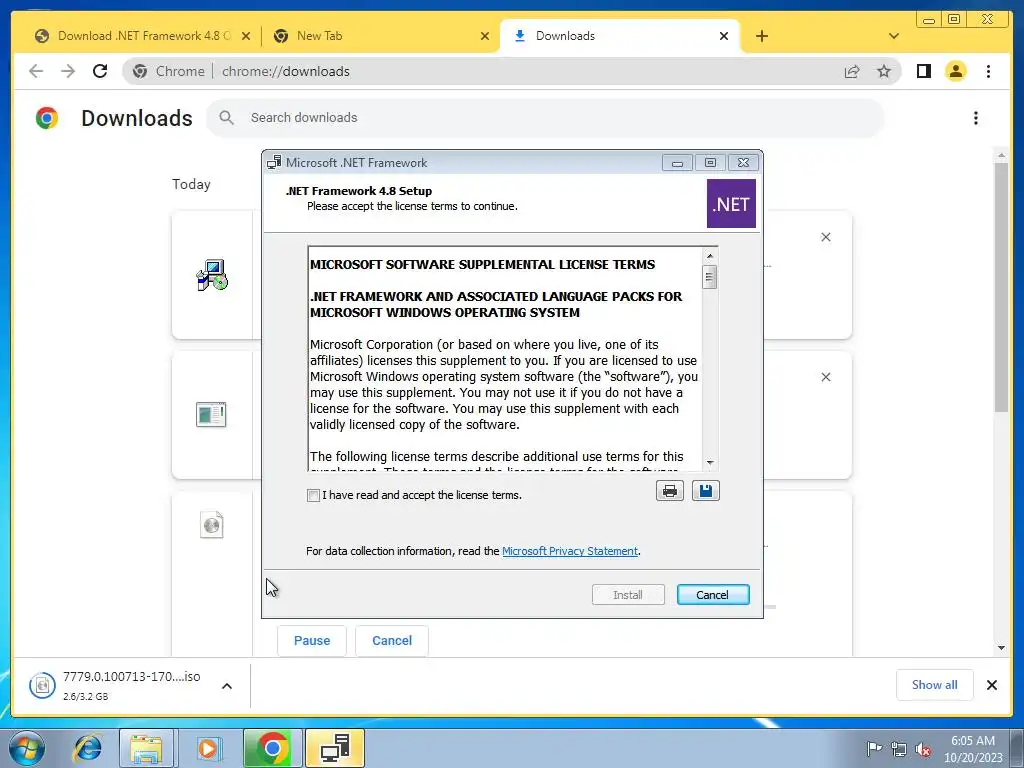The width and height of the screenshot is (1024, 768).
Task: Print the license terms via printer icon
Action: point(669,490)
